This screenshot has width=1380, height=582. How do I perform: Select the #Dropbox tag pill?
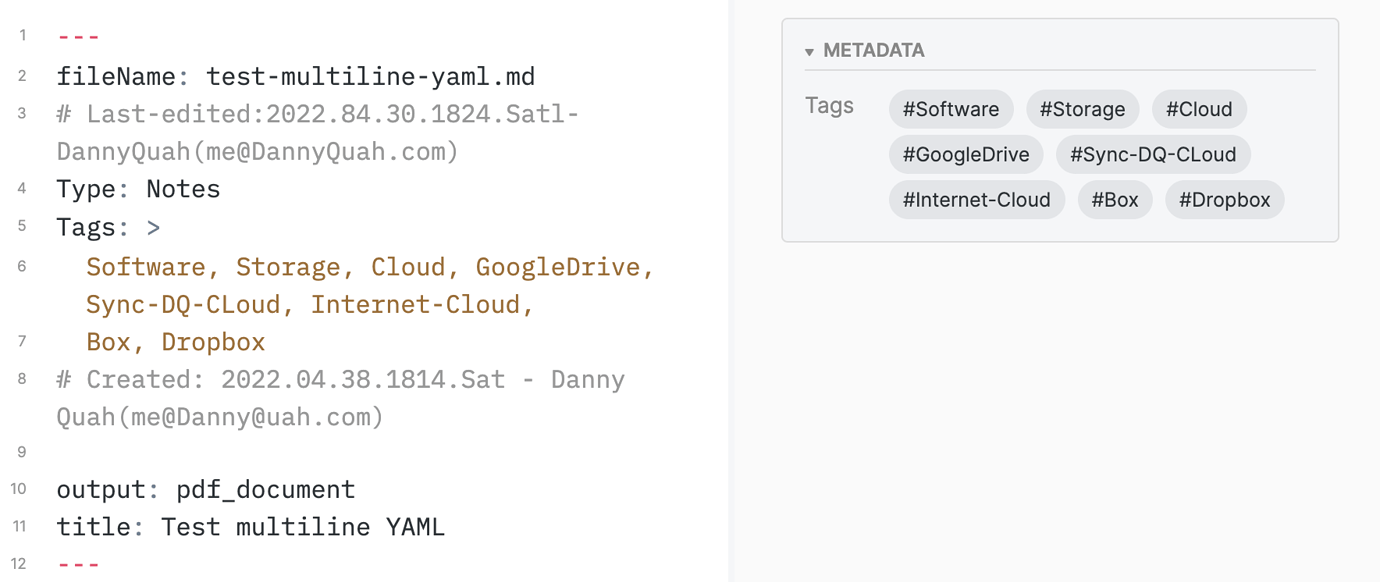tap(1224, 199)
